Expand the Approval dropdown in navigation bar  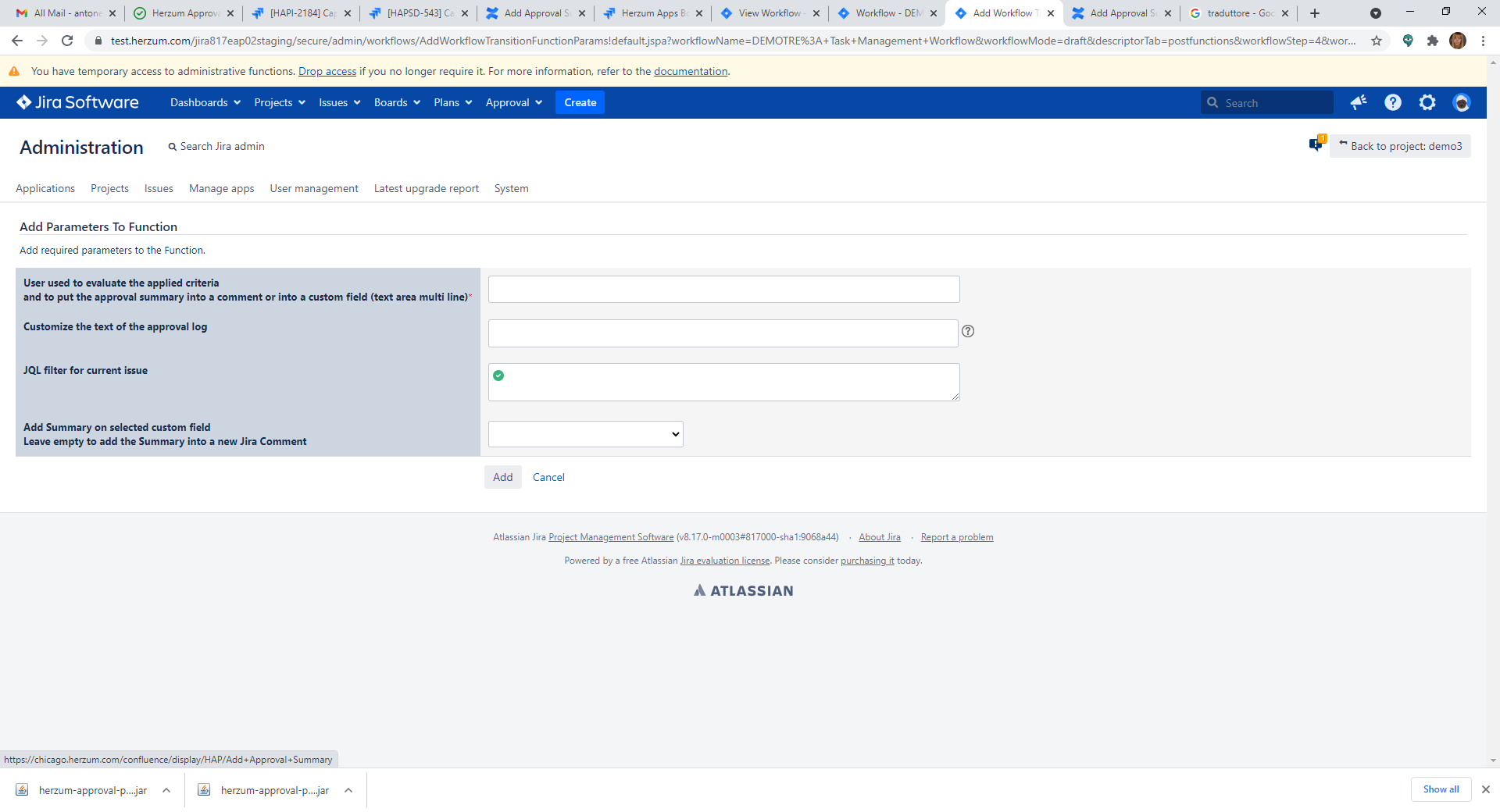coord(513,102)
